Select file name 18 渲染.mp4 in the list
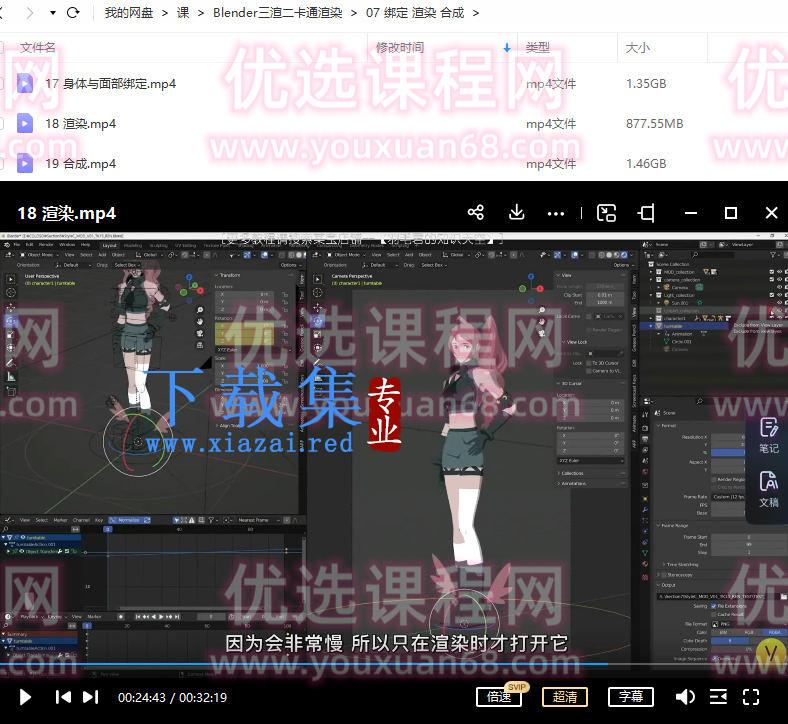The width and height of the screenshot is (788, 724). (80, 124)
